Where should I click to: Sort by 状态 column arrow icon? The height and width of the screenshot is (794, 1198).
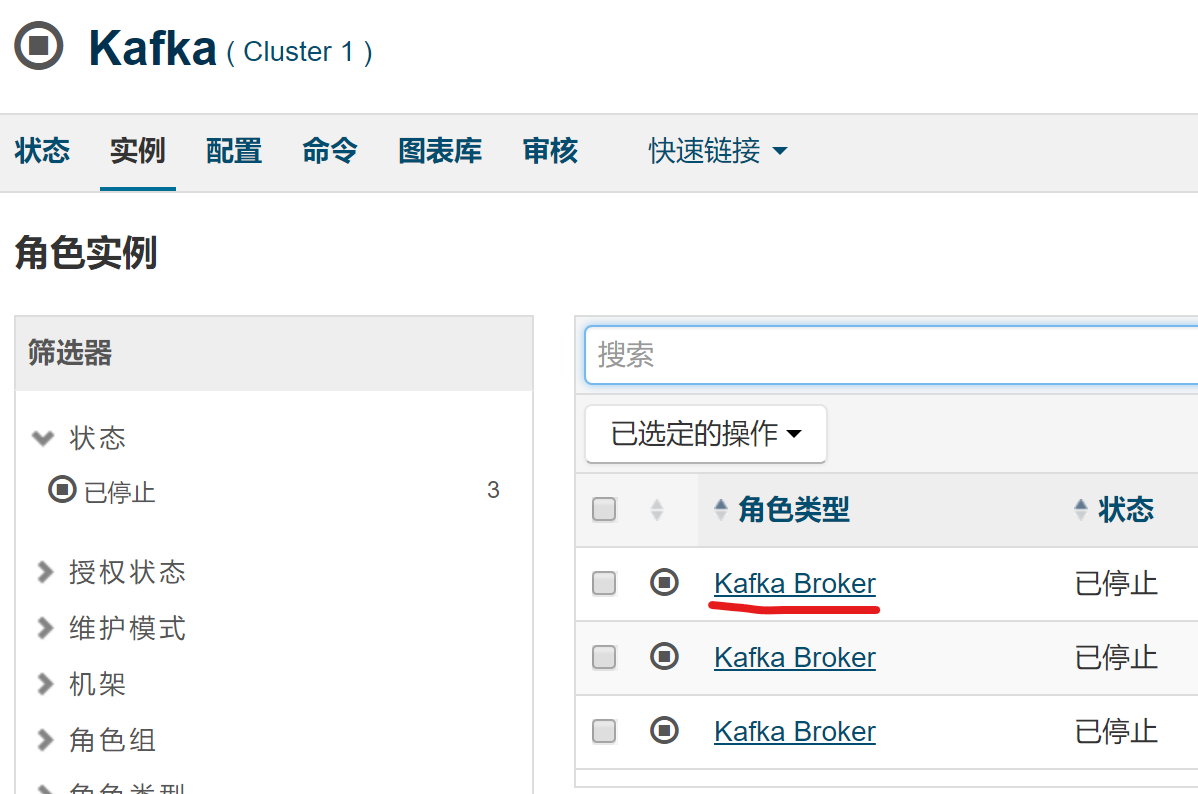(1080, 509)
